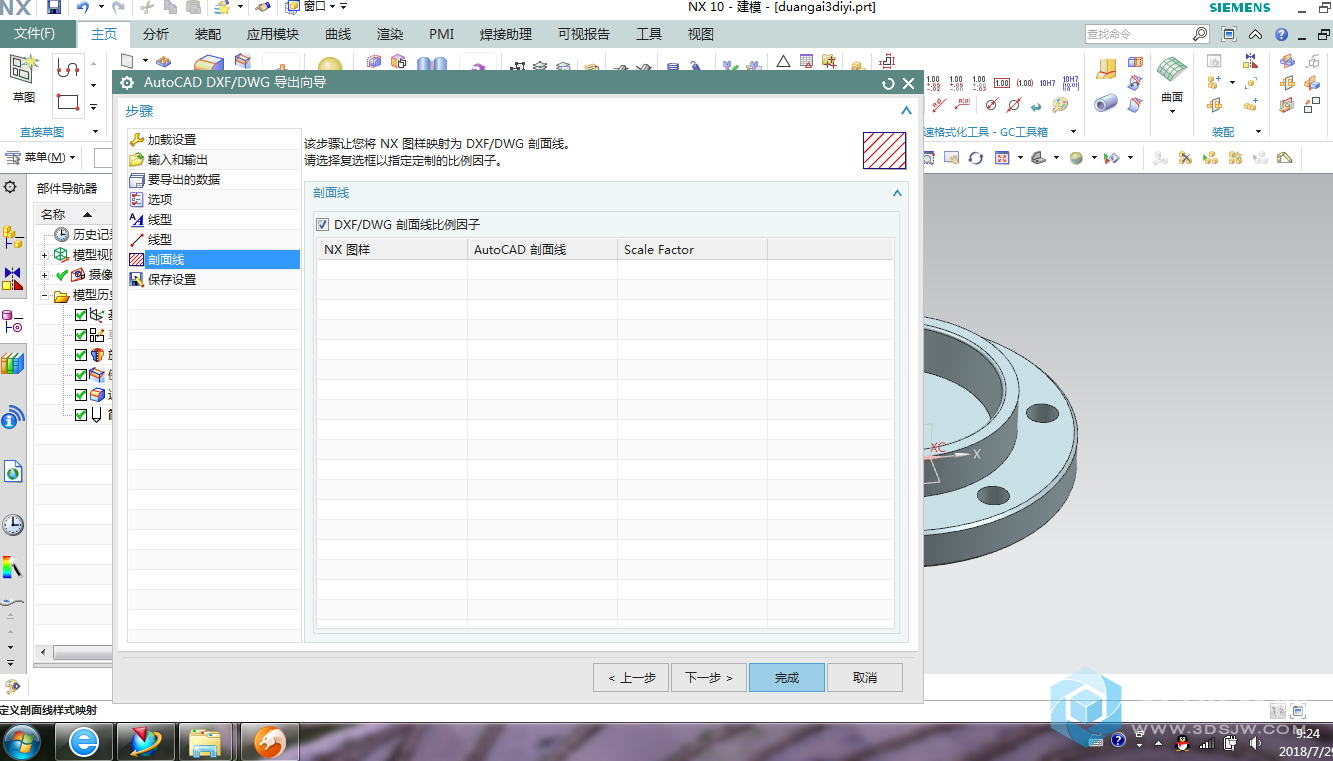Open the 直接草图 group dropdown arrow
Viewport: 1333px width, 761px height.
(x=95, y=132)
